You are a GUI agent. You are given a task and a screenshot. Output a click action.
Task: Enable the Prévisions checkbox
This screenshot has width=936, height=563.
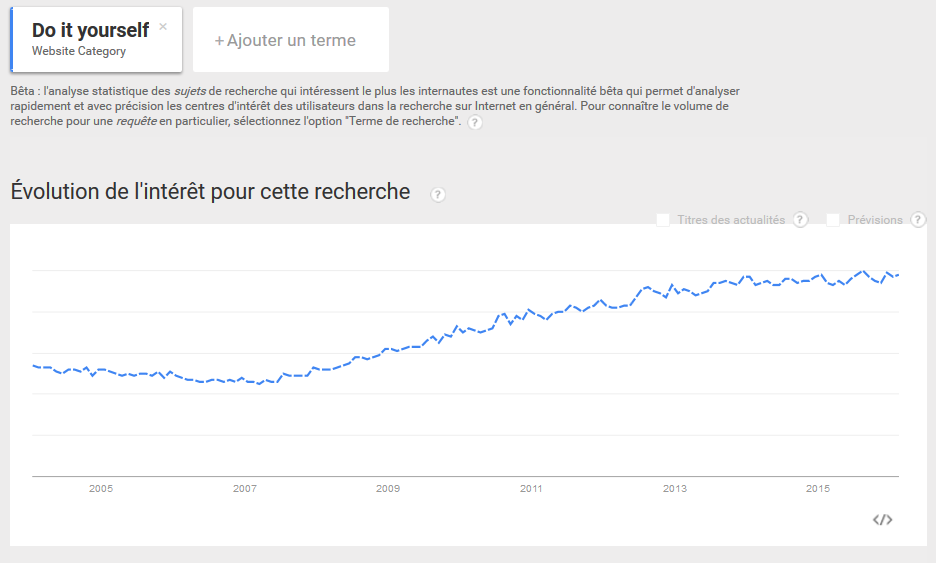coord(833,220)
